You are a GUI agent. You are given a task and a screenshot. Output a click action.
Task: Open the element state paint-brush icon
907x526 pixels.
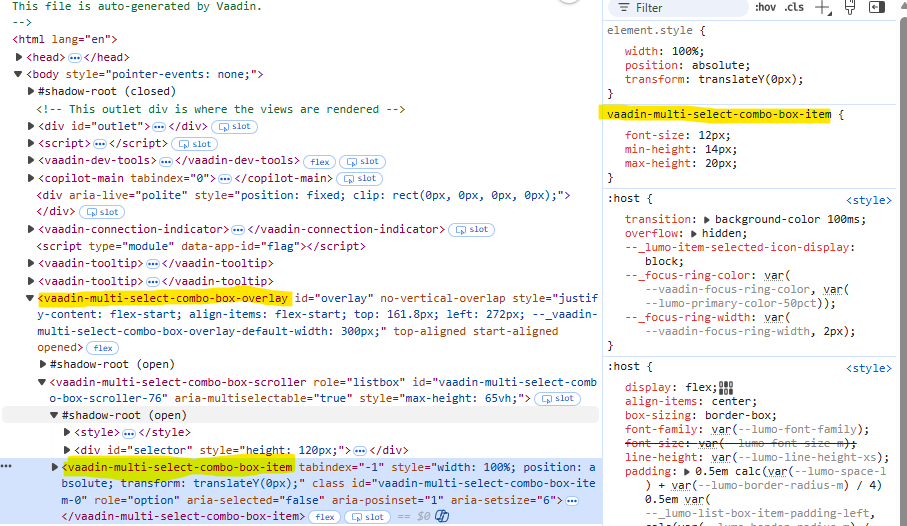(x=850, y=8)
